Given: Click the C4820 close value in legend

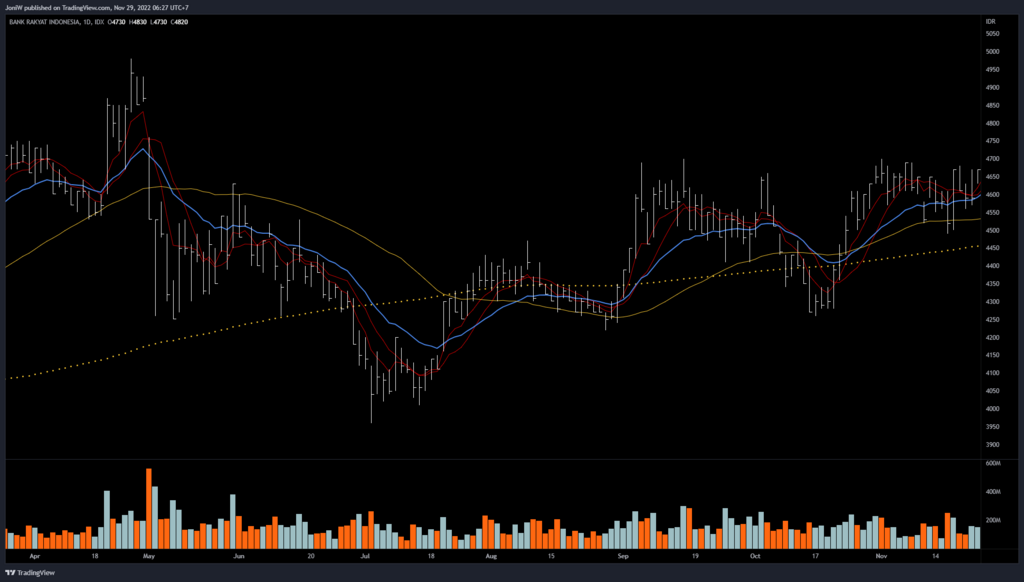Looking at the screenshot, I should click(x=178, y=20).
